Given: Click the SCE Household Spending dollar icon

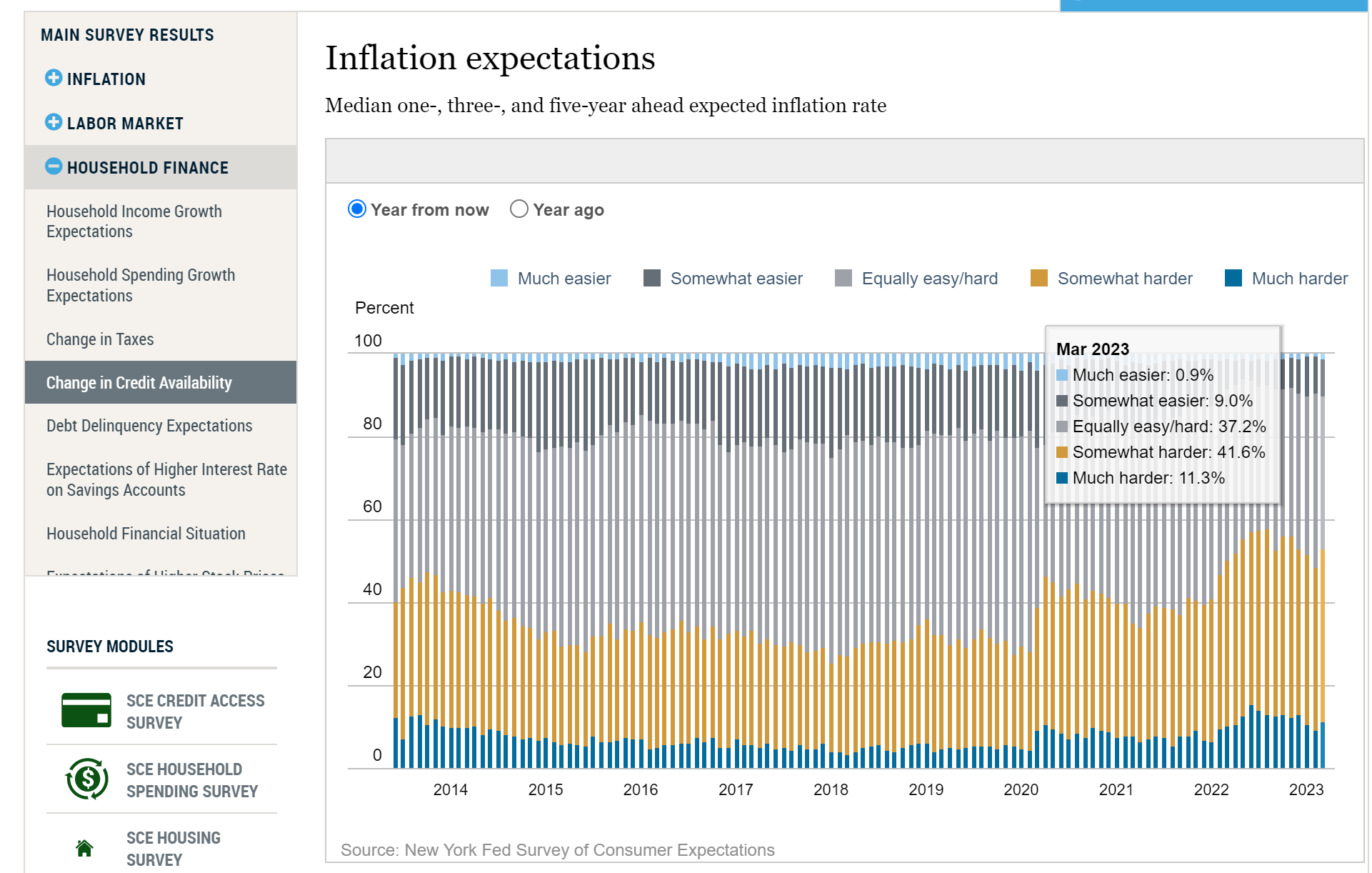Looking at the screenshot, I should [x=87, y=779].
